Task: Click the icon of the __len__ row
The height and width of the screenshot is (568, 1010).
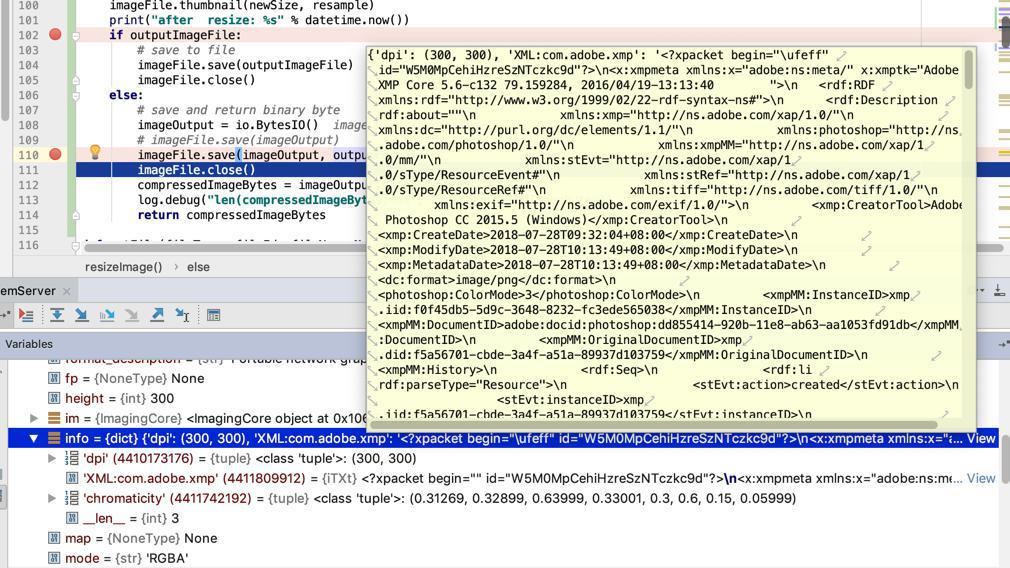Action: pos(72,518)
